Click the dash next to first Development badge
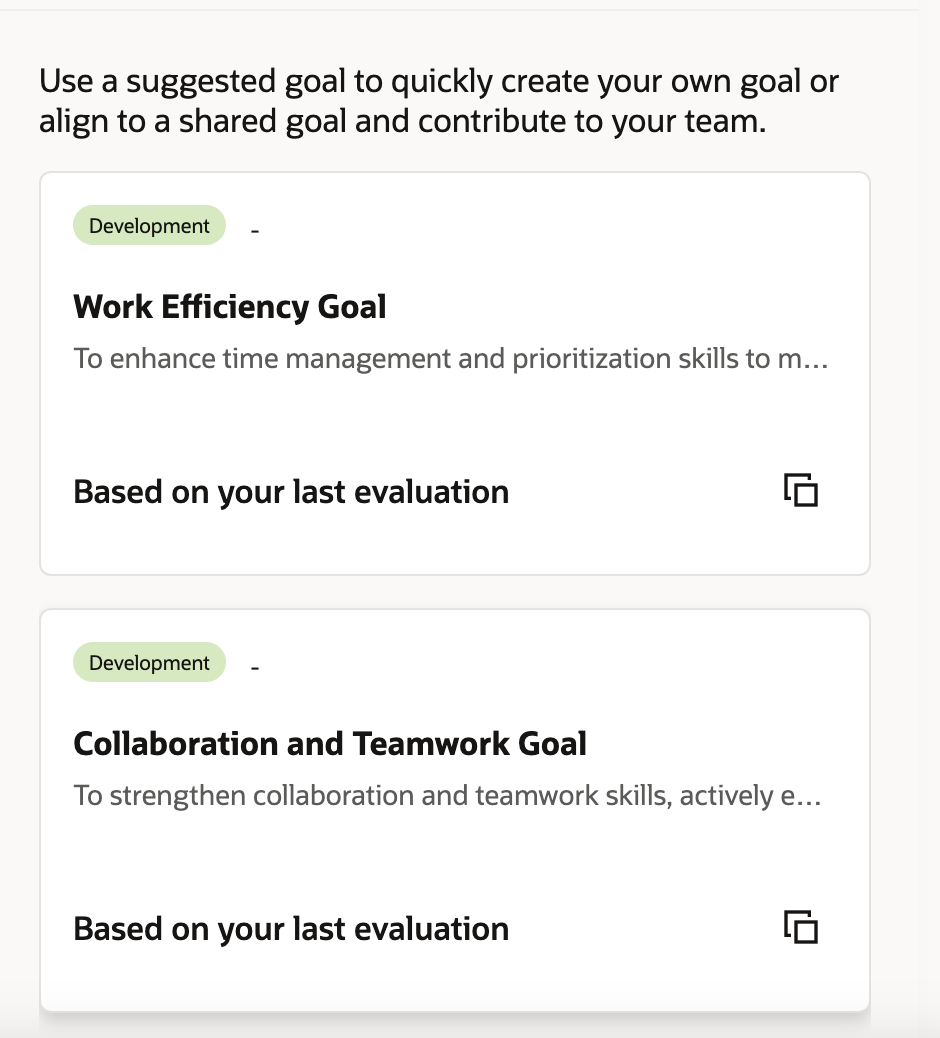940x1038 pixels. point(255,230)
